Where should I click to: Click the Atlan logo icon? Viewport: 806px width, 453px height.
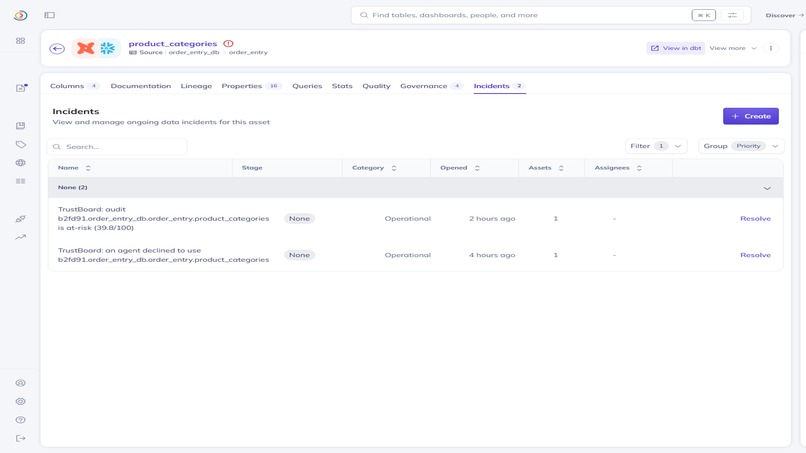pos(21,15)
